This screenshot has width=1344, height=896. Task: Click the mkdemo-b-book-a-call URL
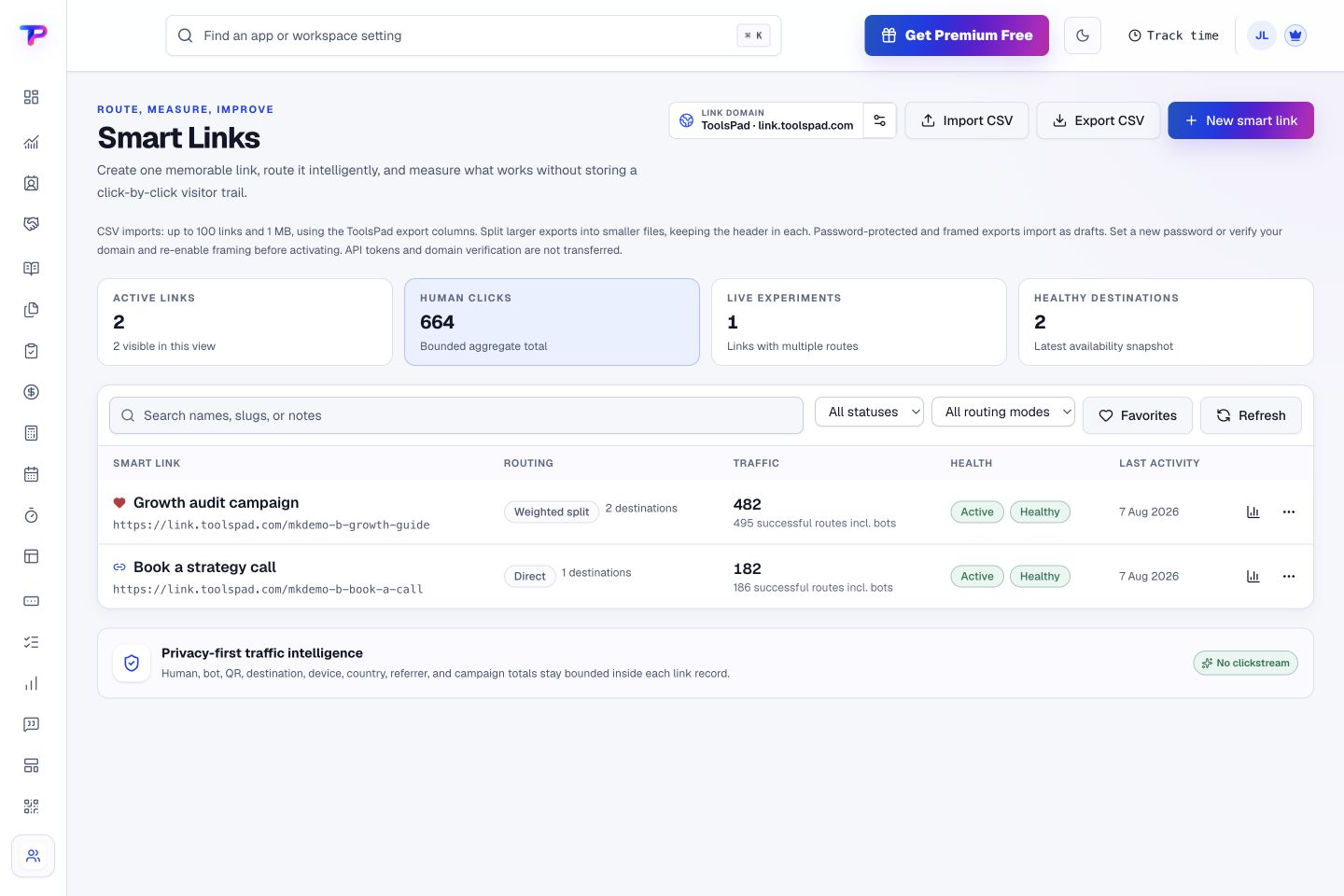pyautogui.click(x=268, y=590)
